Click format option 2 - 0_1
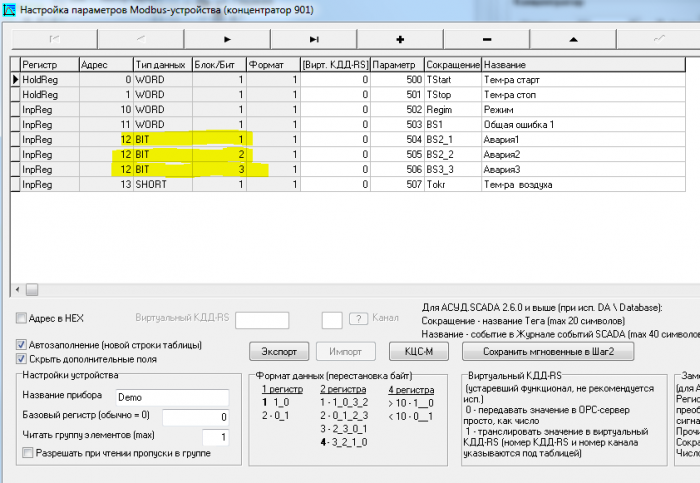 (275, 416)
